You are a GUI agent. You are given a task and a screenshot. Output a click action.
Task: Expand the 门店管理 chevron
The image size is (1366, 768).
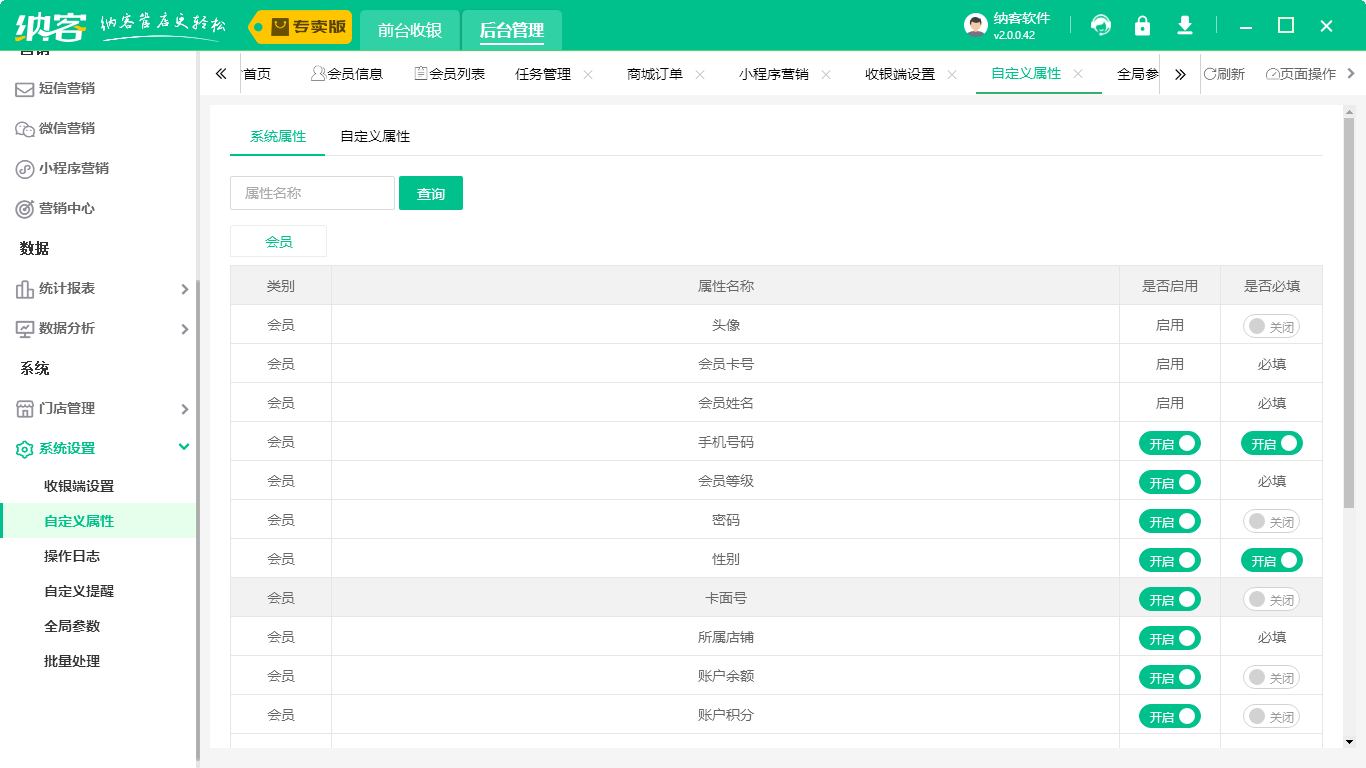pyautogui.click(x=184, y=409)
